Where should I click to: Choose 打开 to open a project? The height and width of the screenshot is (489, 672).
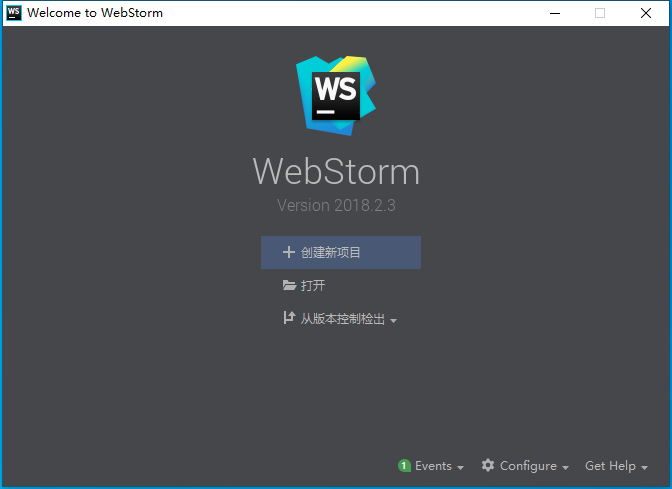[313, 285]
